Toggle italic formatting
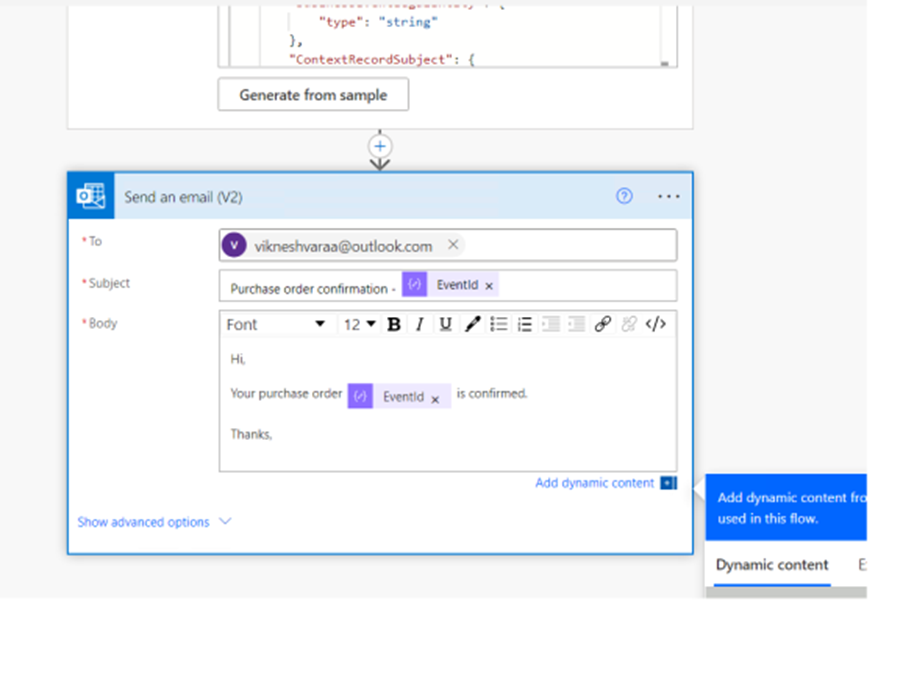 point(420,324)
